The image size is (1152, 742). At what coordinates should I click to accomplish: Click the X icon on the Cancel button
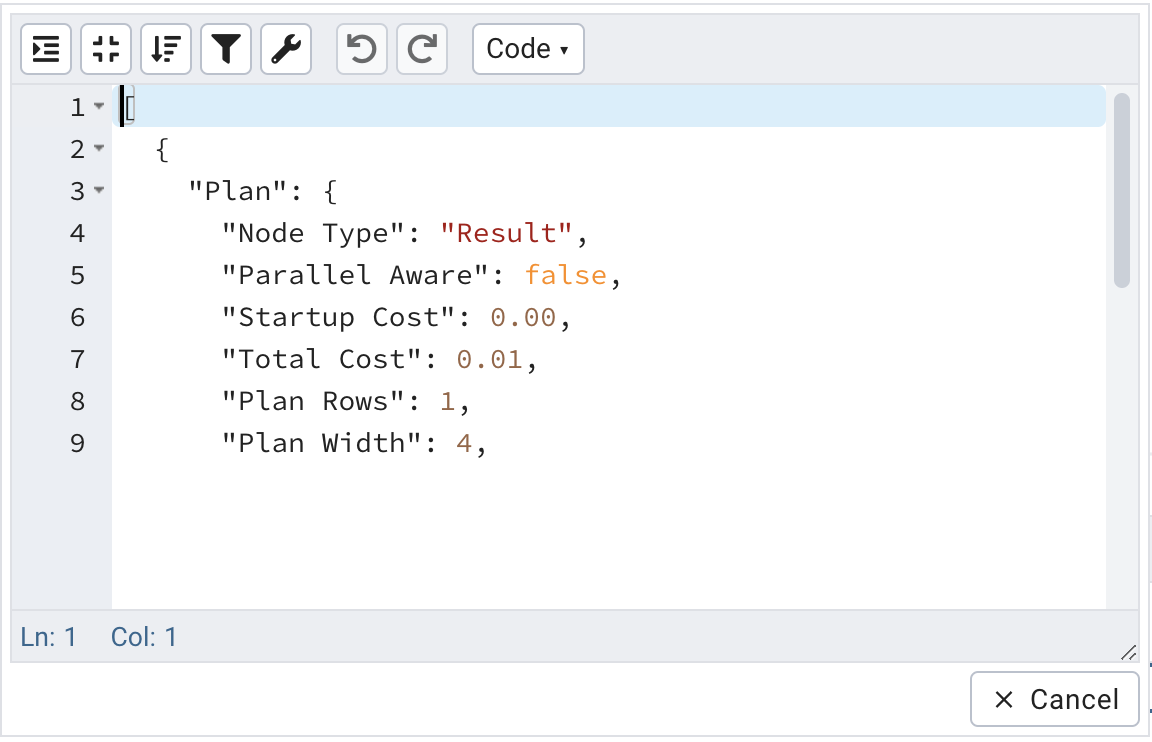(x=1004, y=700)
